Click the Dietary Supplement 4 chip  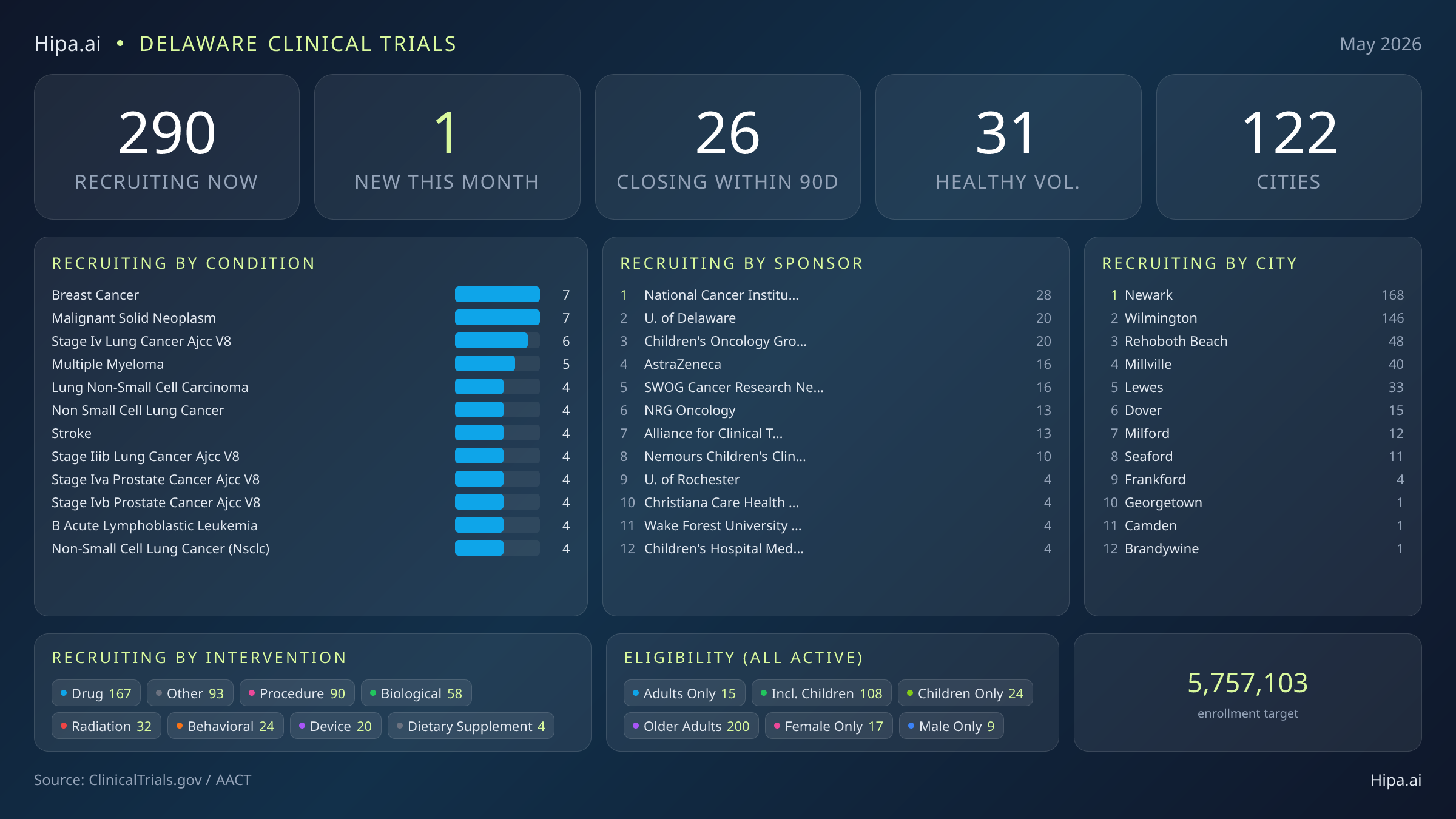point(471,726)
